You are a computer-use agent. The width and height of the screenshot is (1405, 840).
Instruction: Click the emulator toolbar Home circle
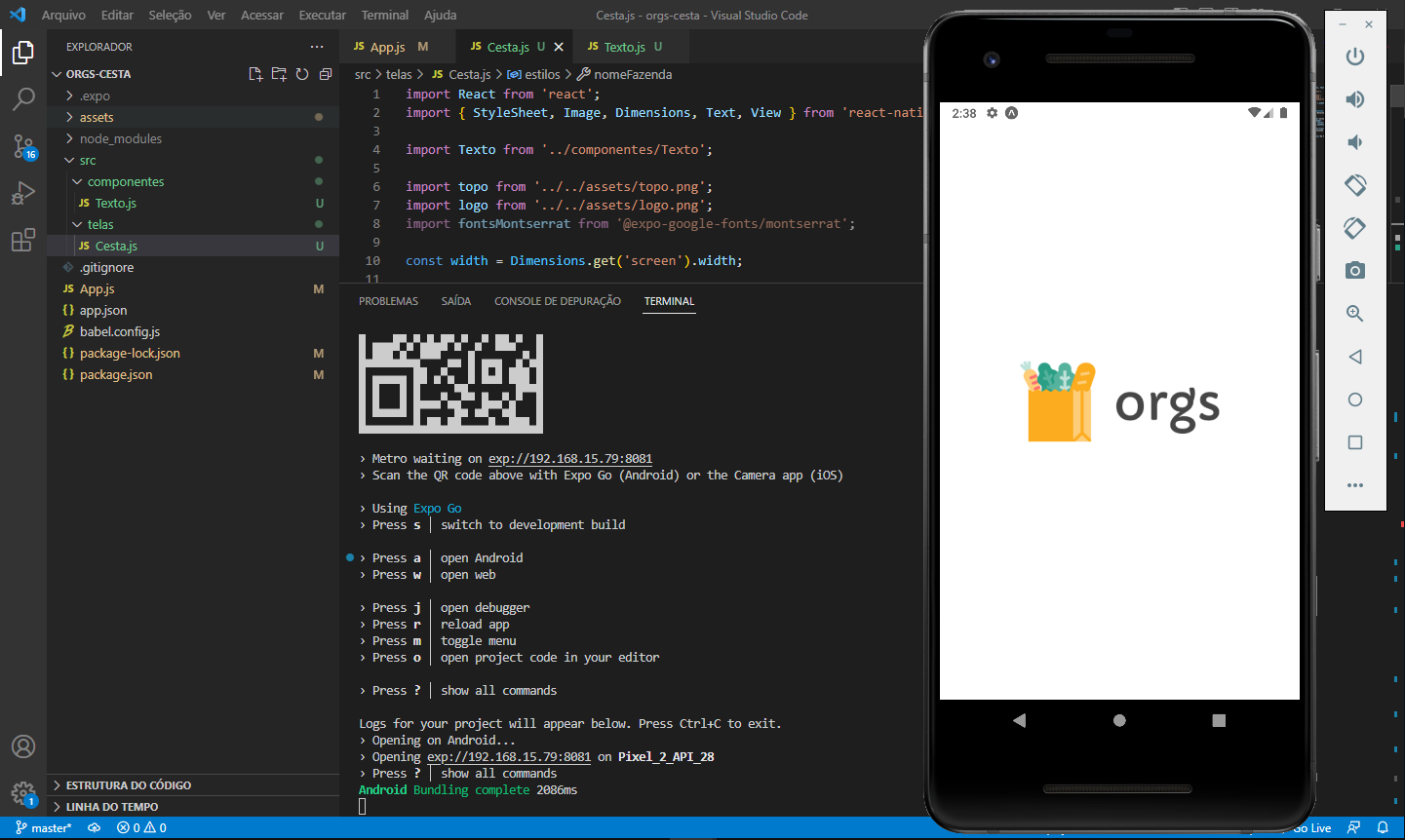[x=1355, y=400]
